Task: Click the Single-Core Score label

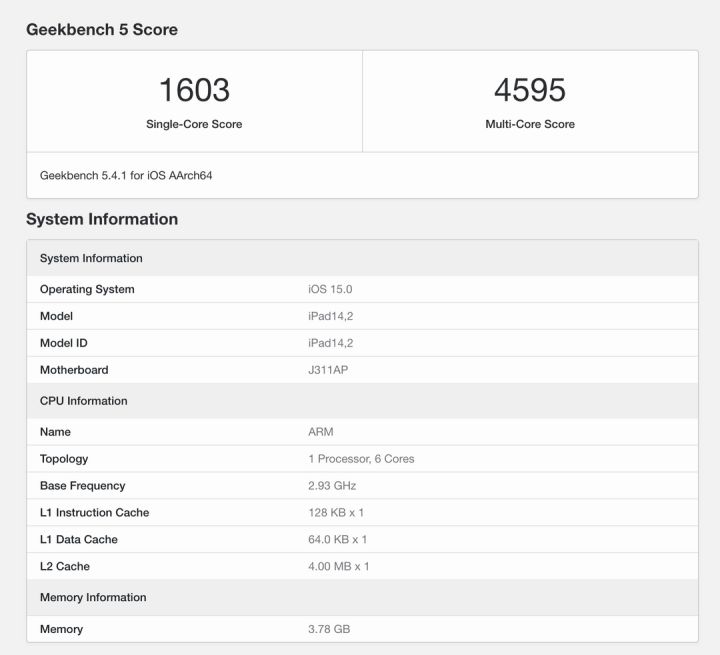Action: tap(194, 124)
